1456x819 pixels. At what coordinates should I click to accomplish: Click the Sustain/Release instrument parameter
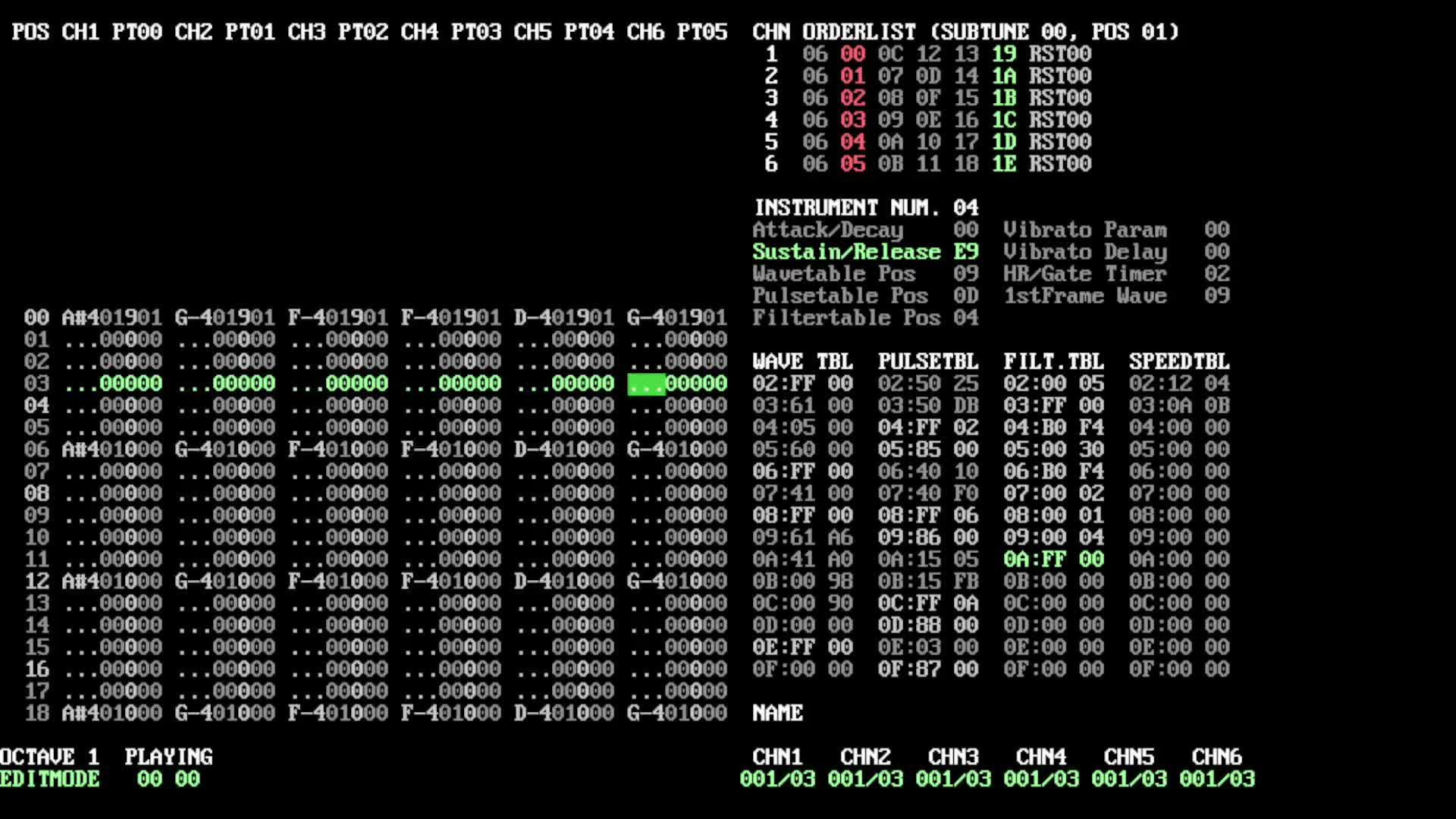pos(846,252)
